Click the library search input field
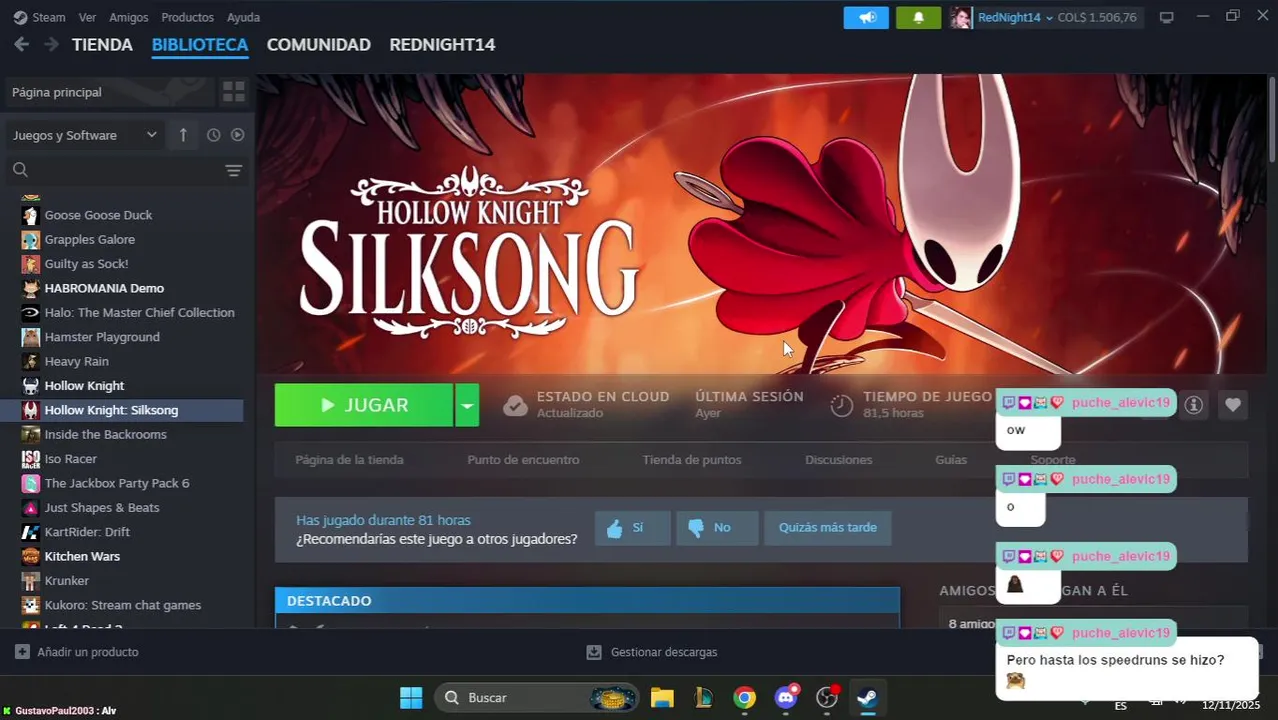This screenshot has height=720, width=1278. pos(125,171)
